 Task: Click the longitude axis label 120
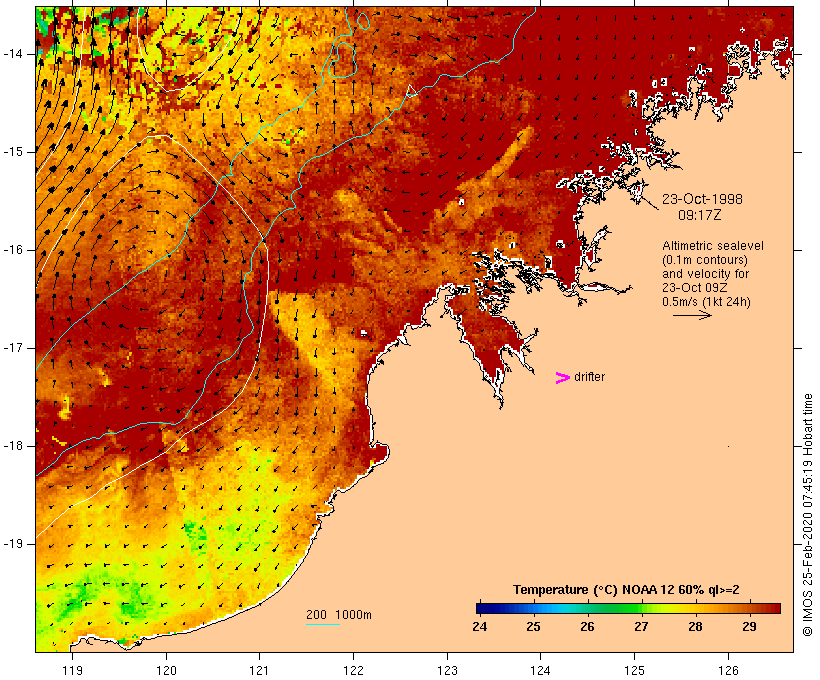pyautogui.click(x=166, y=670)
